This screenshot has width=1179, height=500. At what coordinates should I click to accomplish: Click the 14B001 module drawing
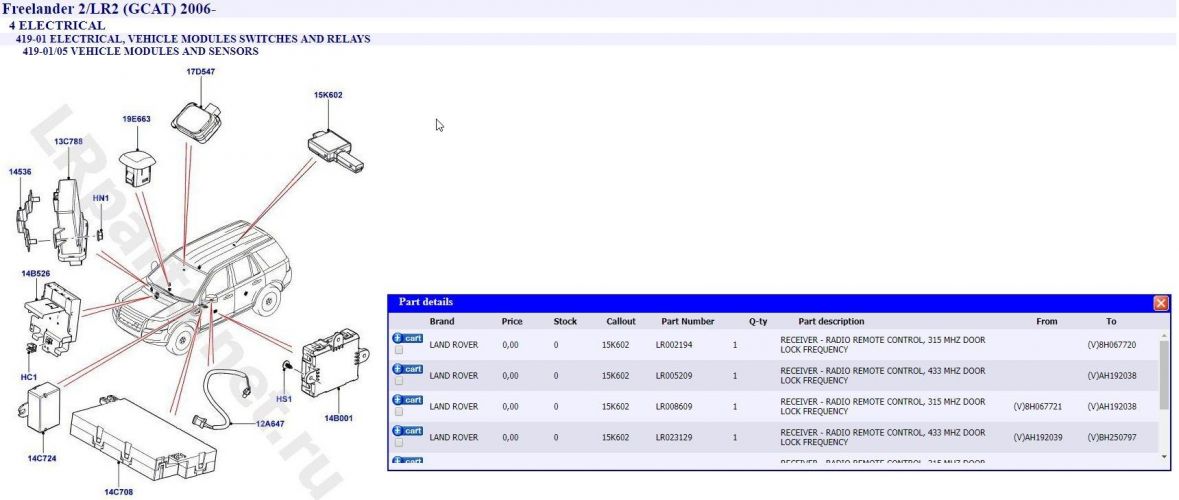click(x=335, y=362)
